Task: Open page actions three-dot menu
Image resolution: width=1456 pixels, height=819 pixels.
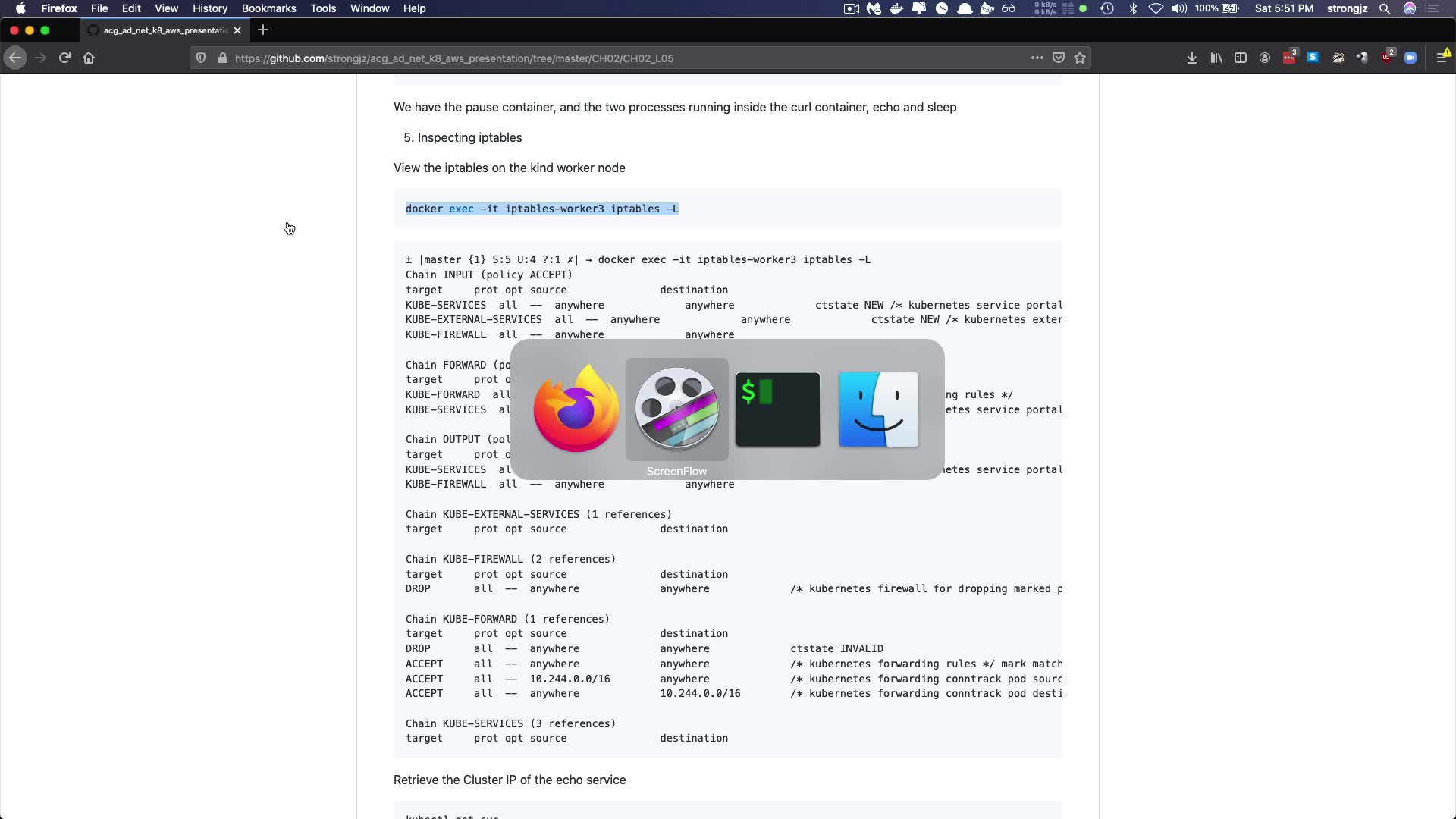Action: tap(1037, 58)
